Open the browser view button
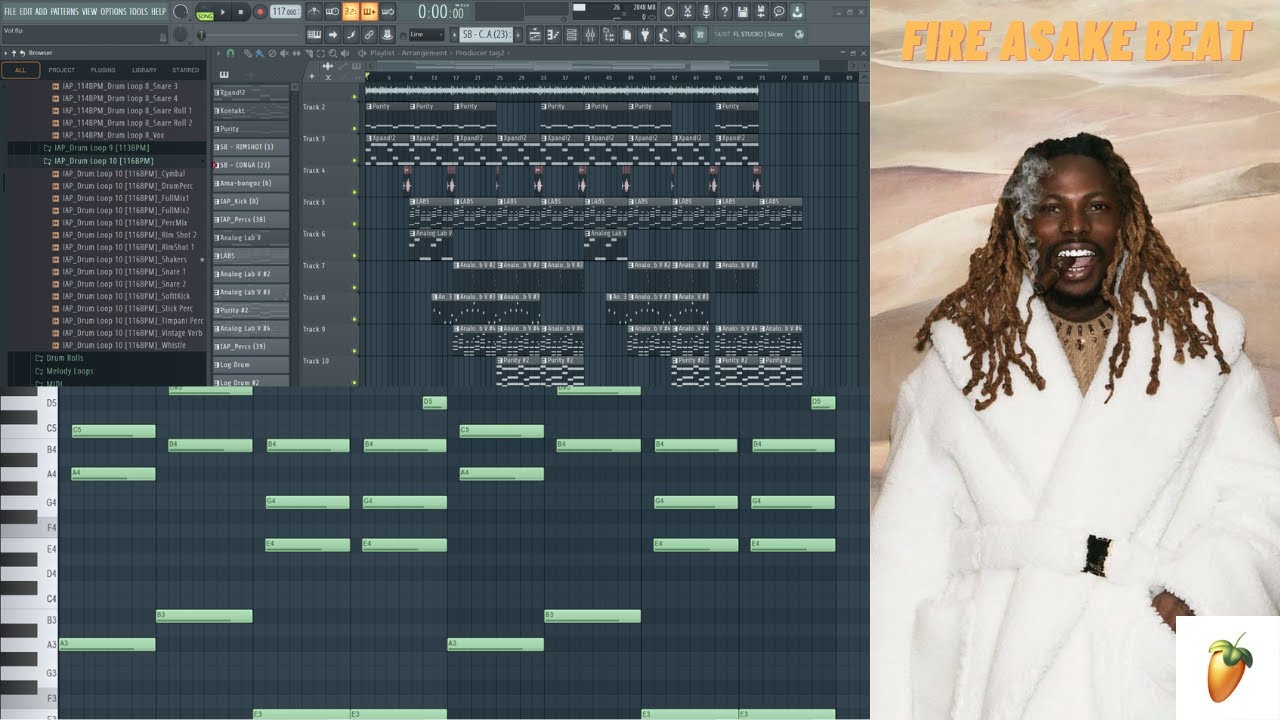 tap(608, 35)
